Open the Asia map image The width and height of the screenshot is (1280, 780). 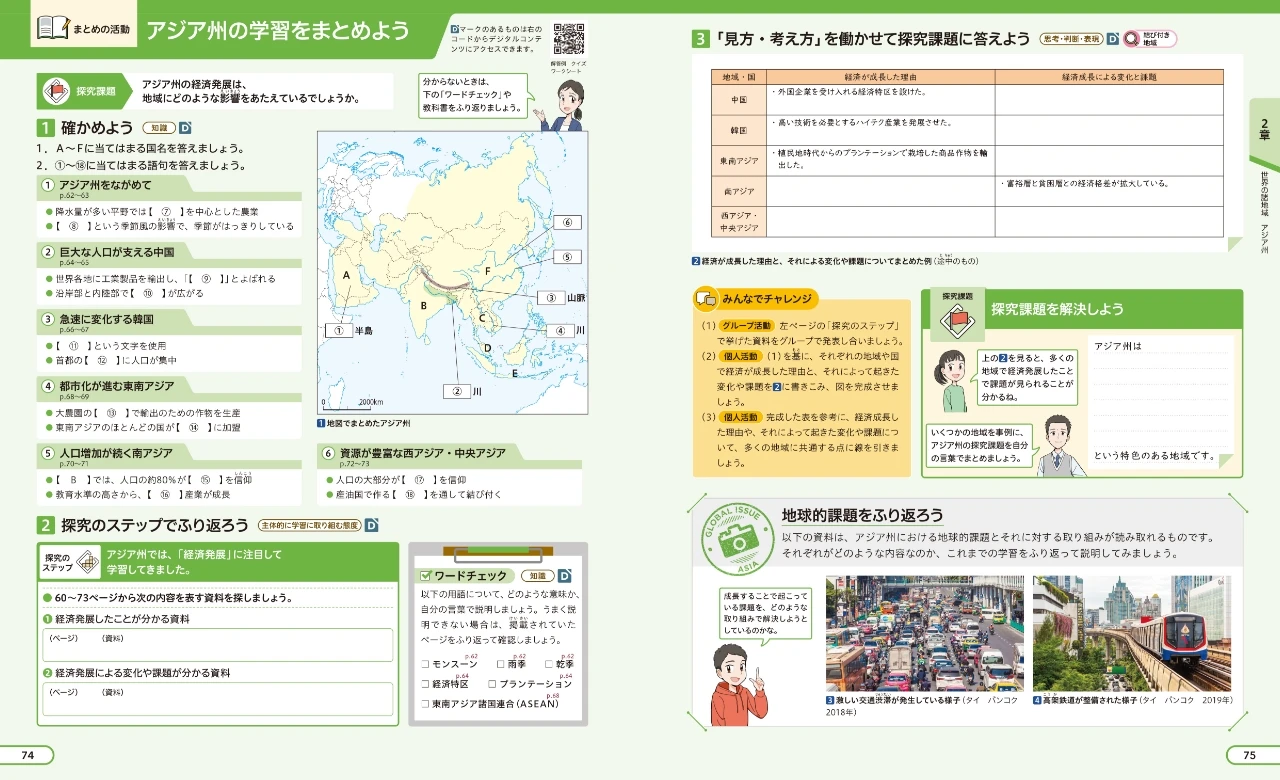click(x=451, y=271)
